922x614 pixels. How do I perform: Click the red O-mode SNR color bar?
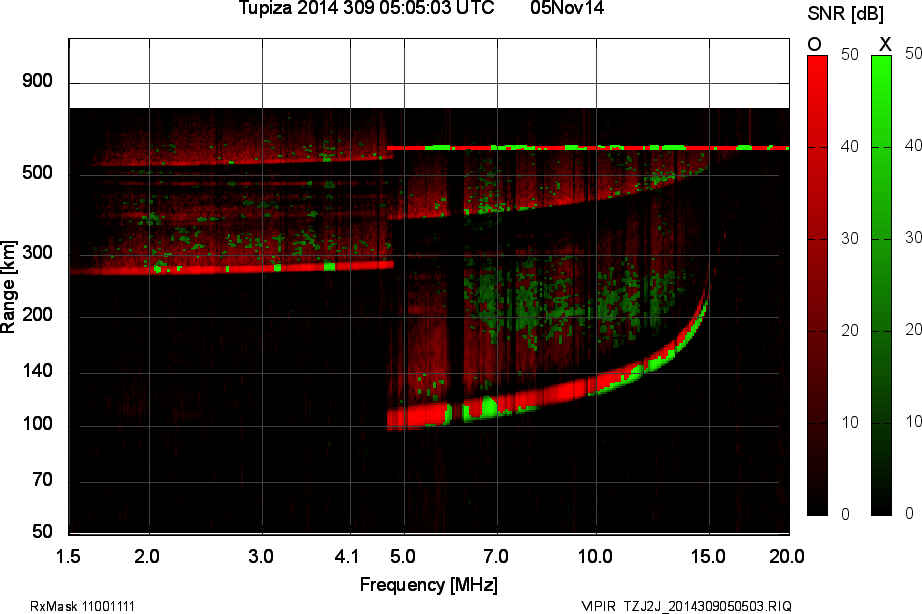click(817, 285)
